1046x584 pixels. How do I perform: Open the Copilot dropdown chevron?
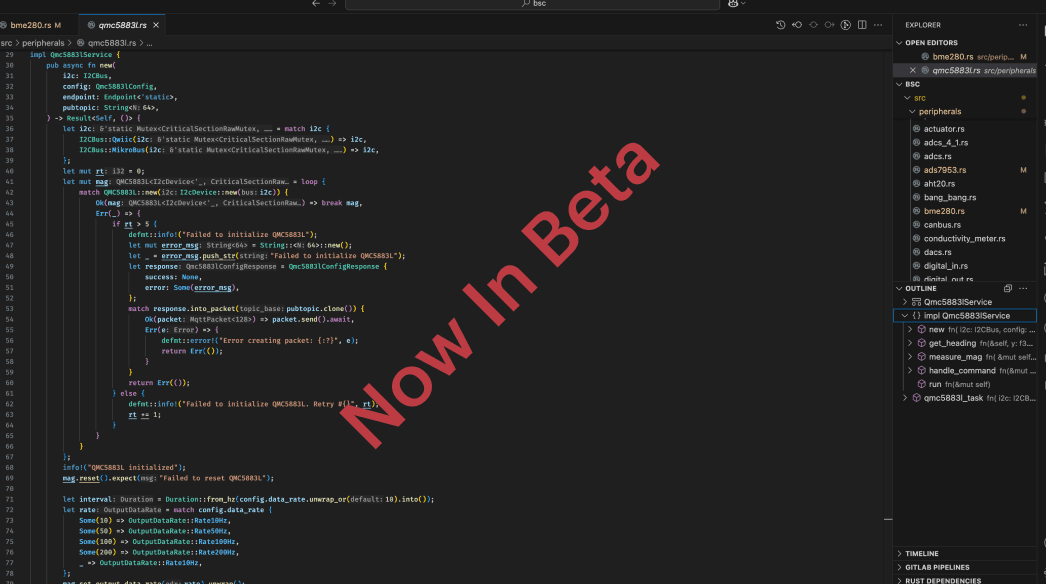743,3
